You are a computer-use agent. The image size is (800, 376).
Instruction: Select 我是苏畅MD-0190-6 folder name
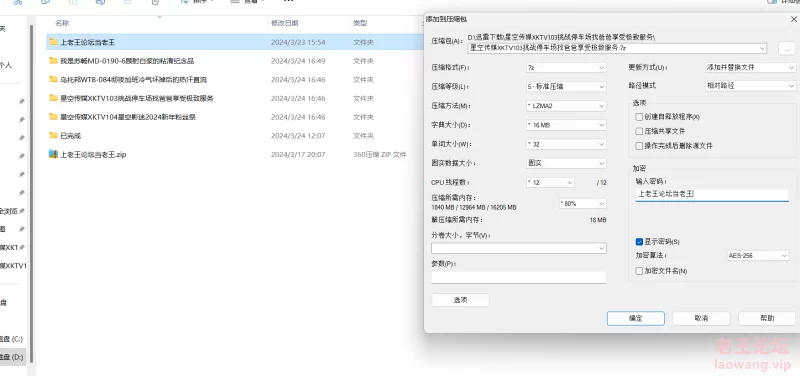click(x=127, y=61)
